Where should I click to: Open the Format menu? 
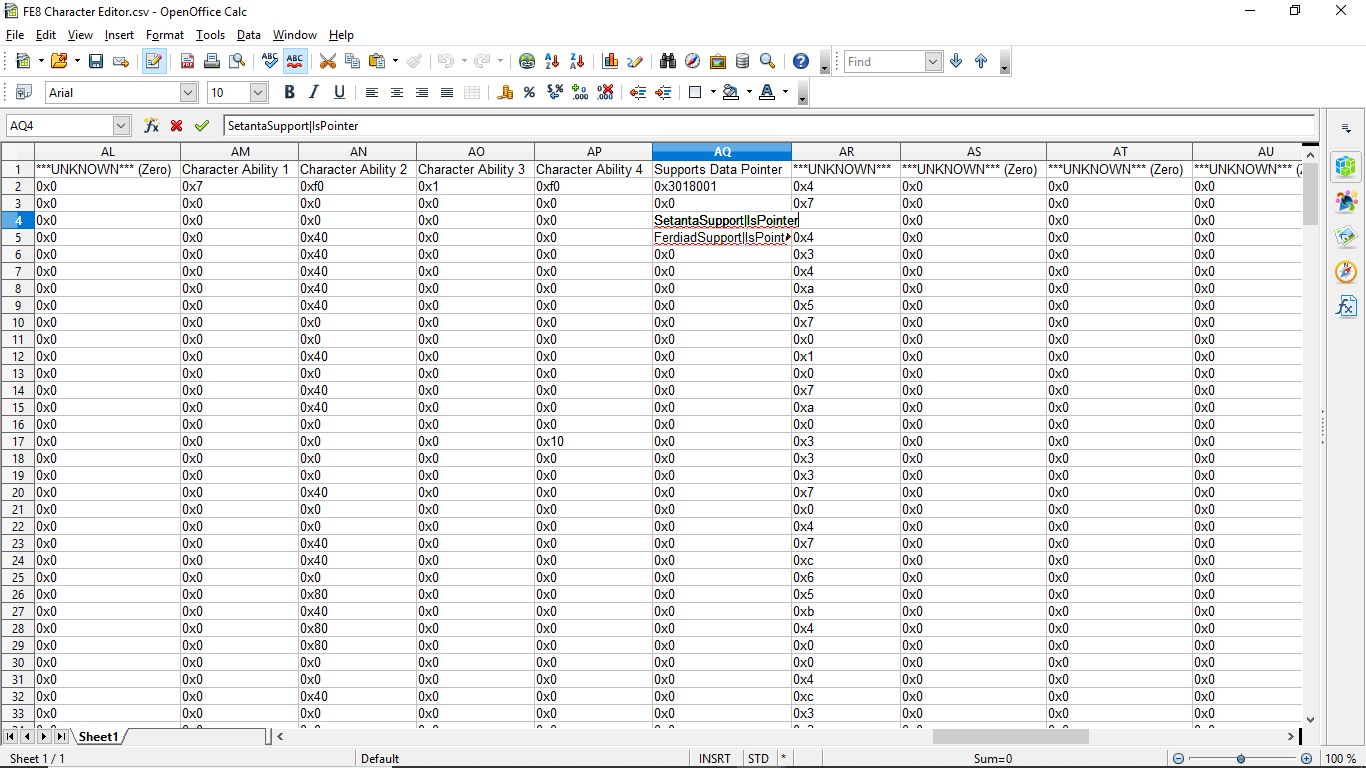[165, 35]
